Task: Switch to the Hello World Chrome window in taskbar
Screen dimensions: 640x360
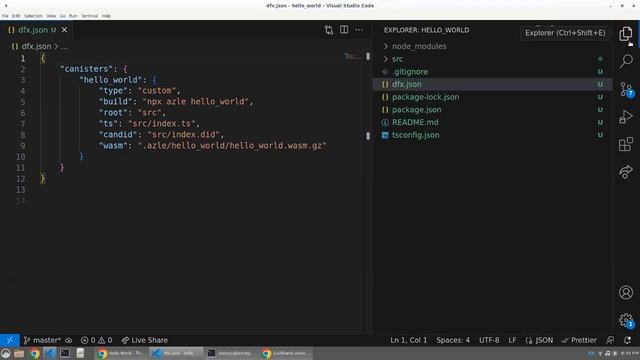Action: pos(121,353)
